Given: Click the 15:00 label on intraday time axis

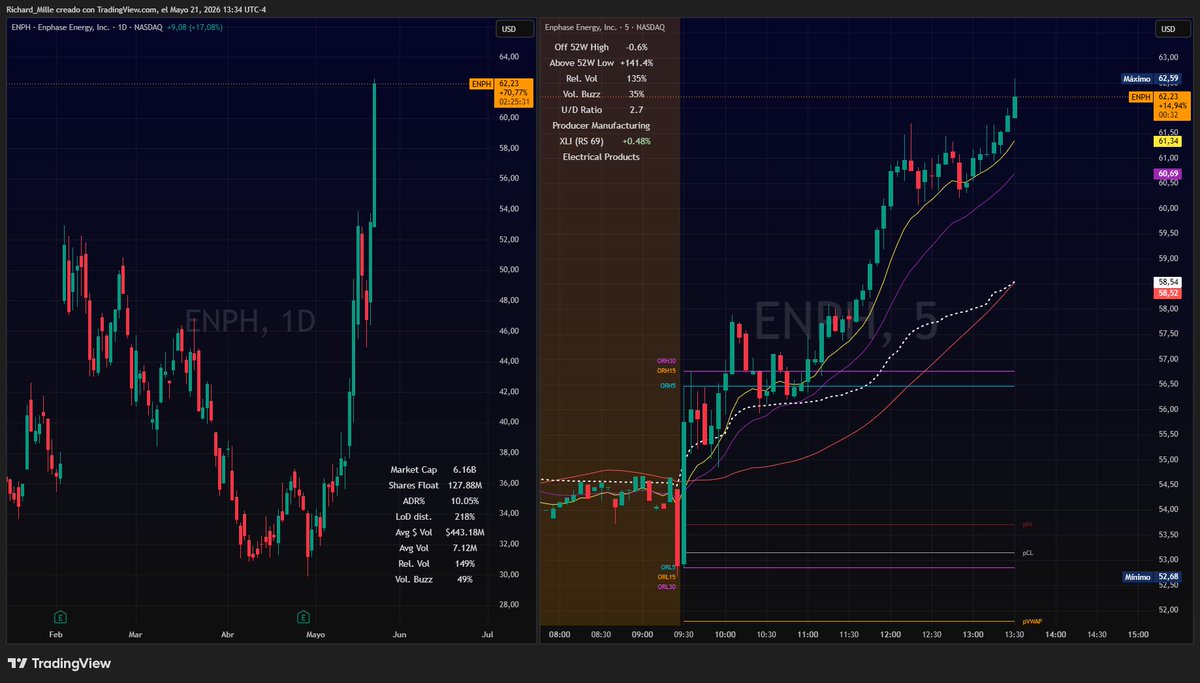Looking at the screenshot, I should click(1137, 635).
